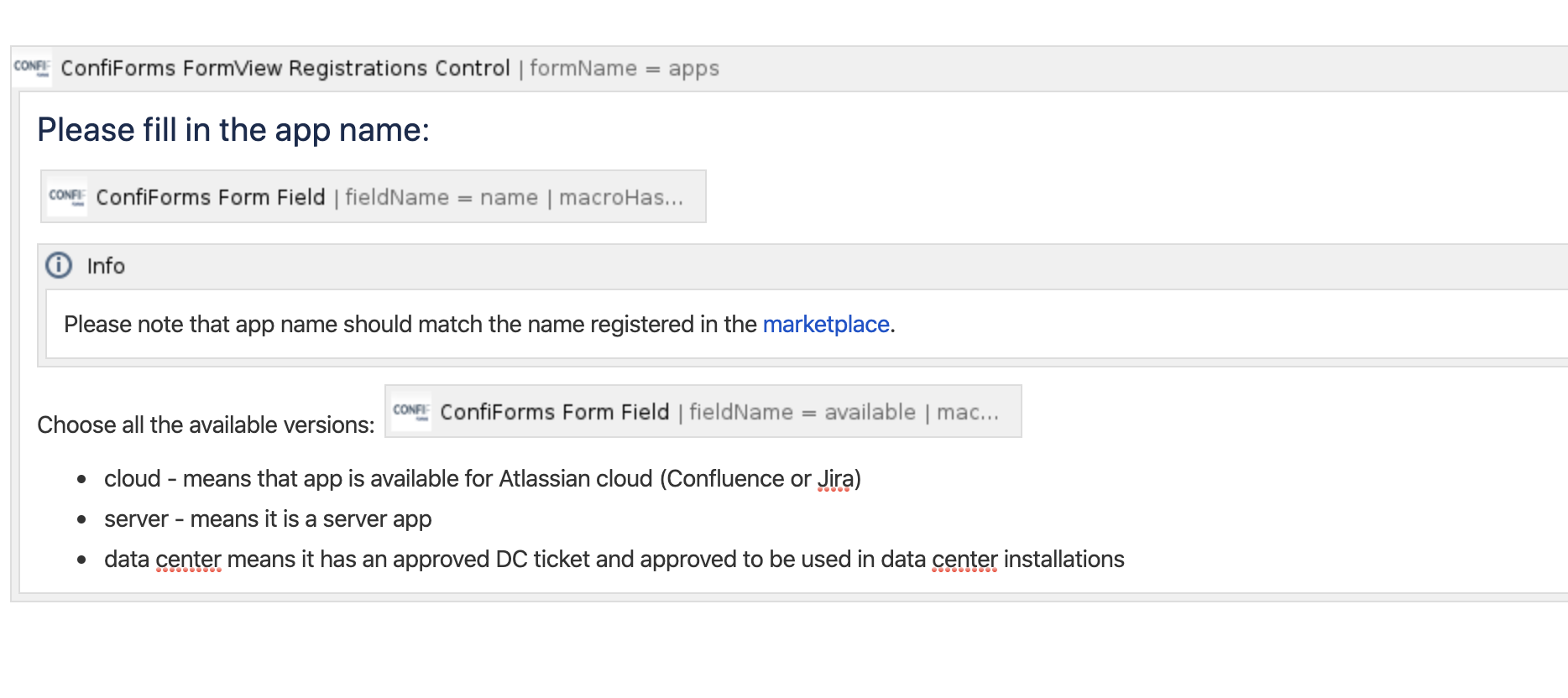
Task: Click the Info macro circle icon
Action: point(59,265)
